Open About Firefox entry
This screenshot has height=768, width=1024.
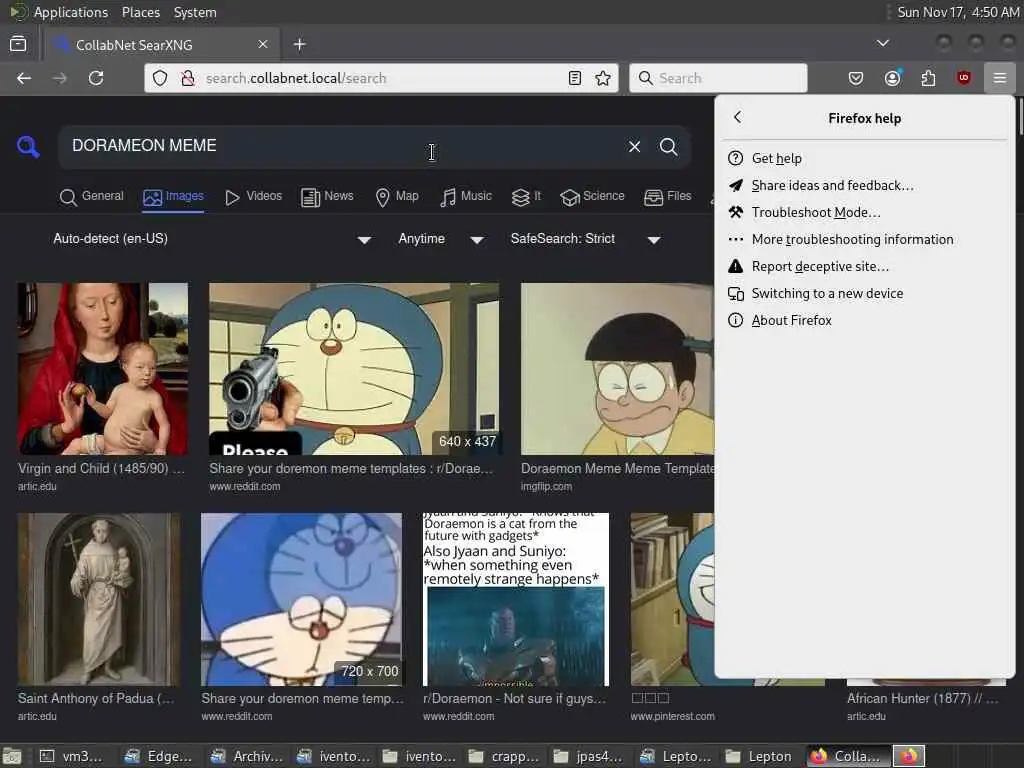click(865, 321)
